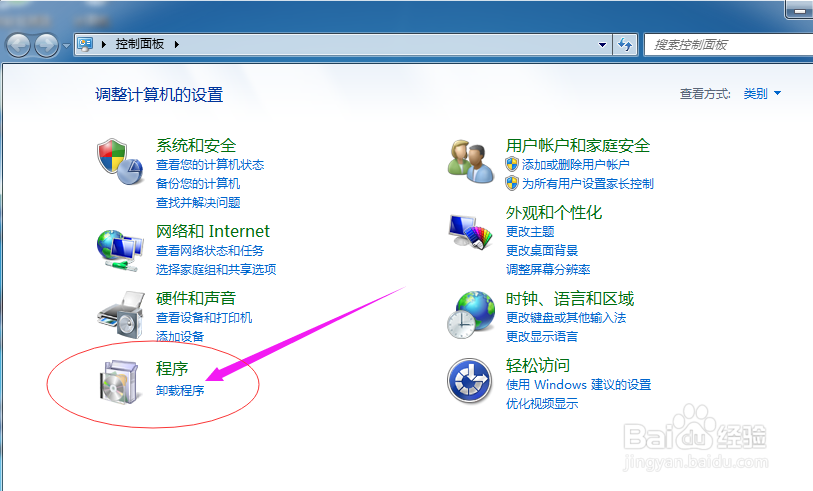Open 硬件和声音 category heading
Image resolution: width=813 pixels, height=491 pixels.
pyautogui.click(x=196, y=299)
